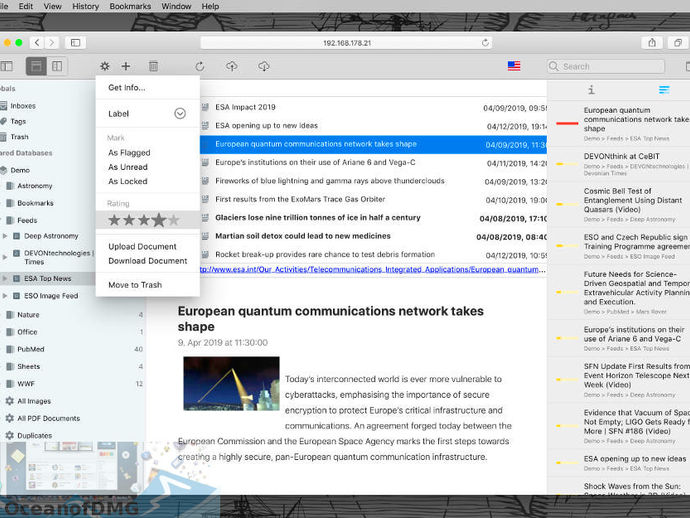
Task: Select First results from ExoMars article
Action: [x=373, y=199]
